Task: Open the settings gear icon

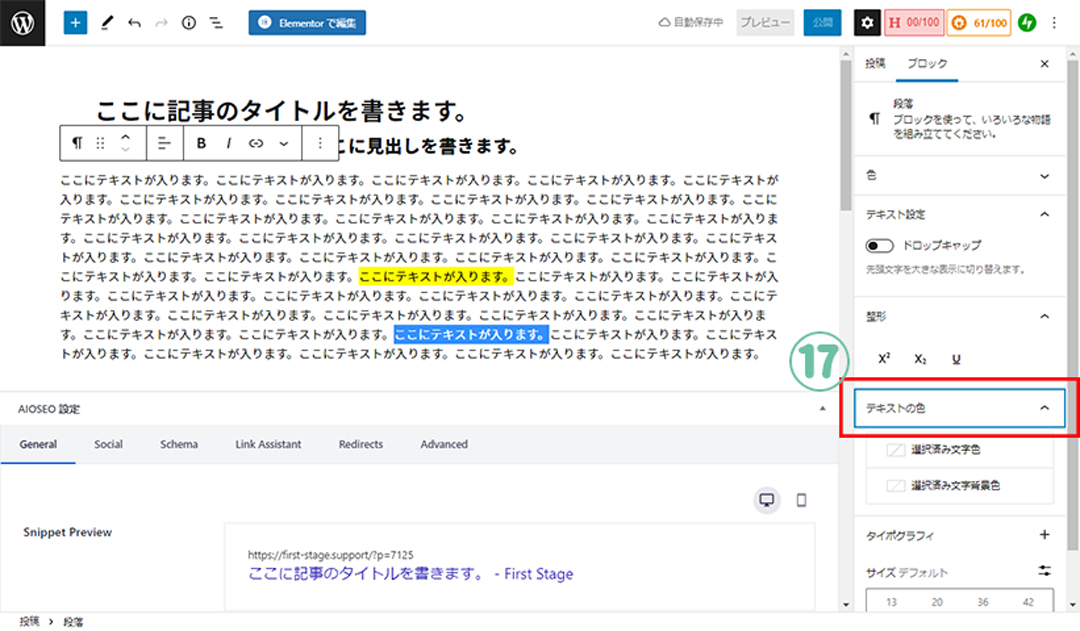Action: pos(868,22)
